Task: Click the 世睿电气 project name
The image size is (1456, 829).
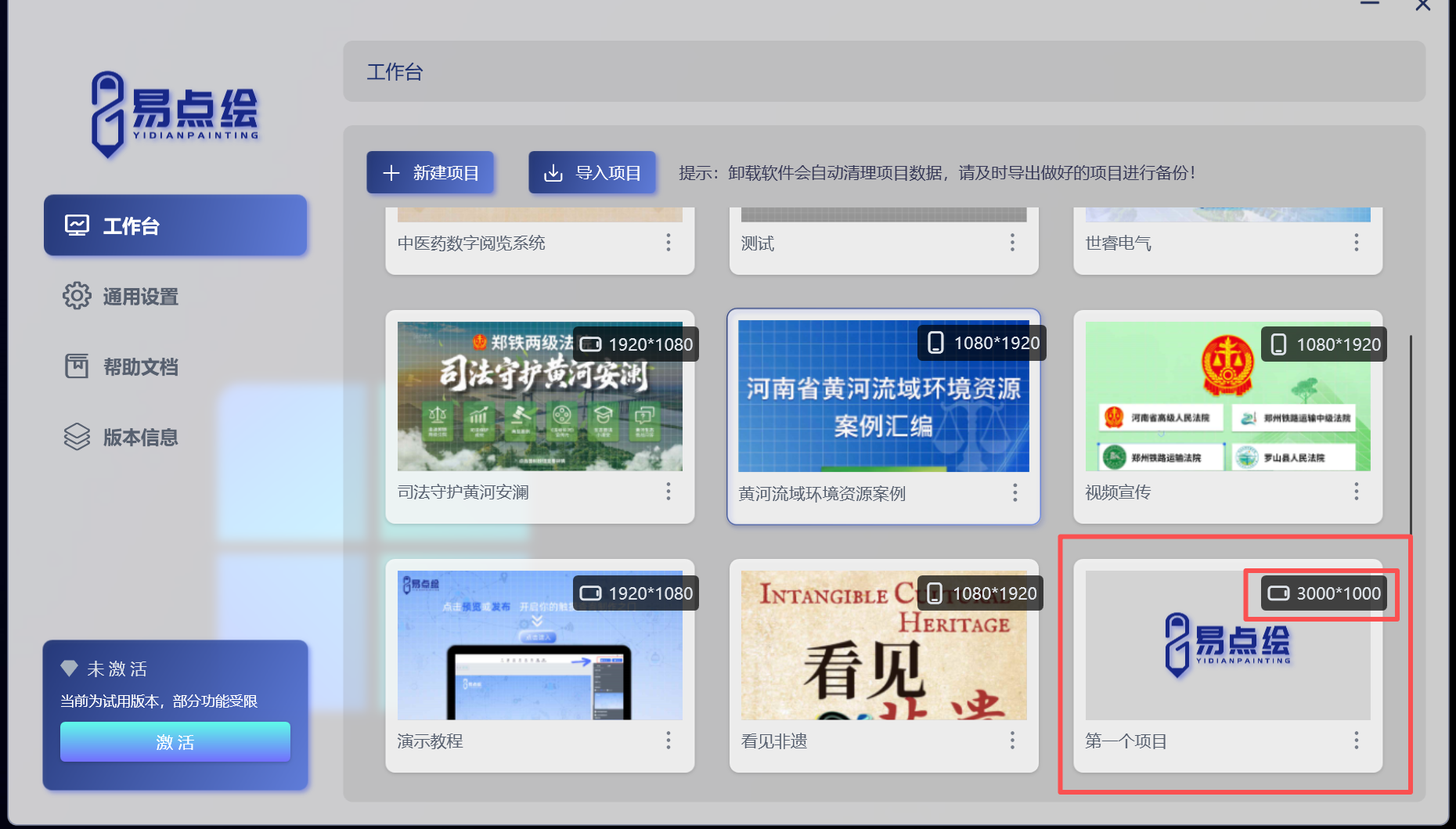Action: coord(1118,243)
